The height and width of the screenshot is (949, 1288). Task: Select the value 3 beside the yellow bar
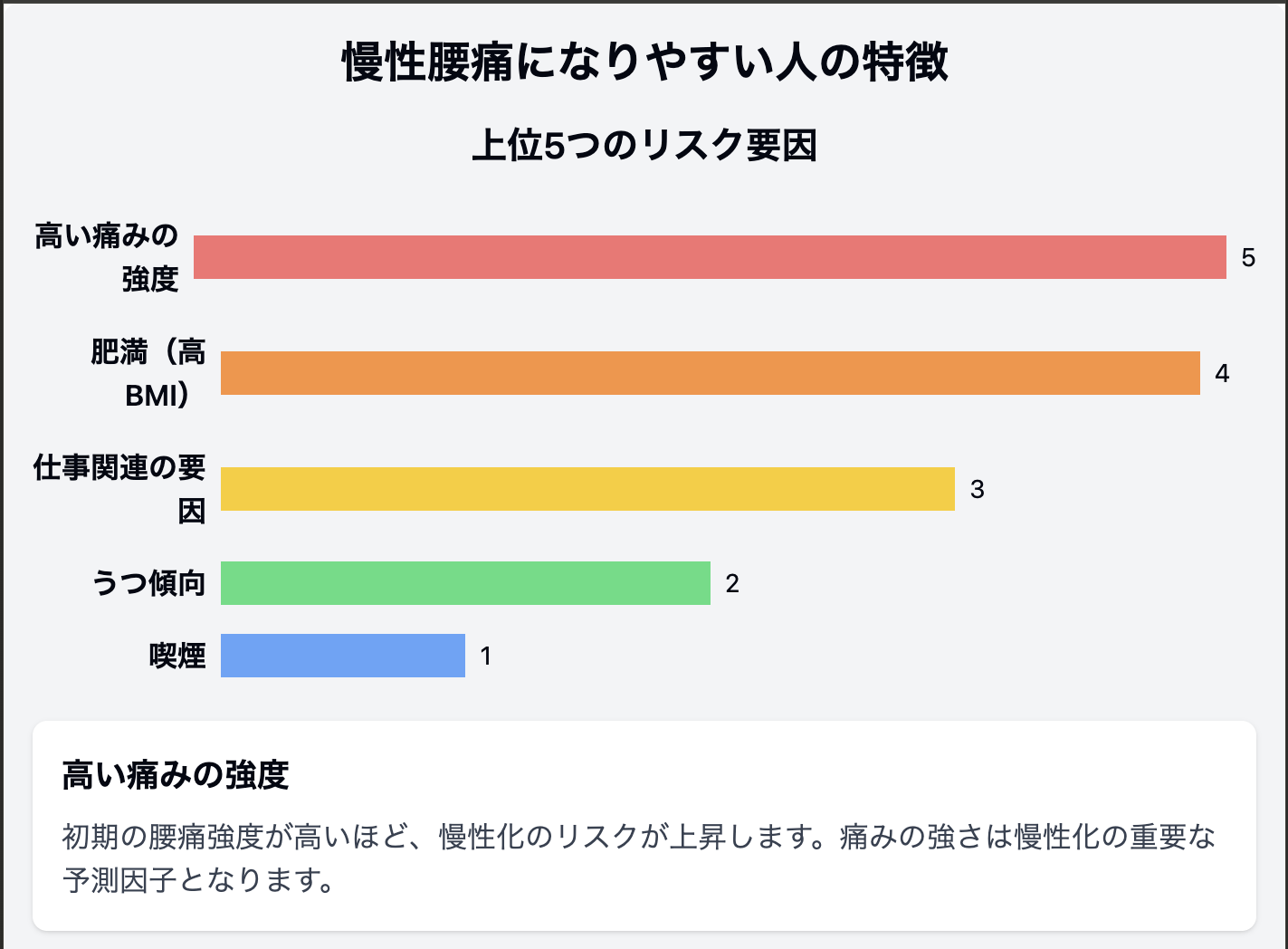click(x=977, y=490)
